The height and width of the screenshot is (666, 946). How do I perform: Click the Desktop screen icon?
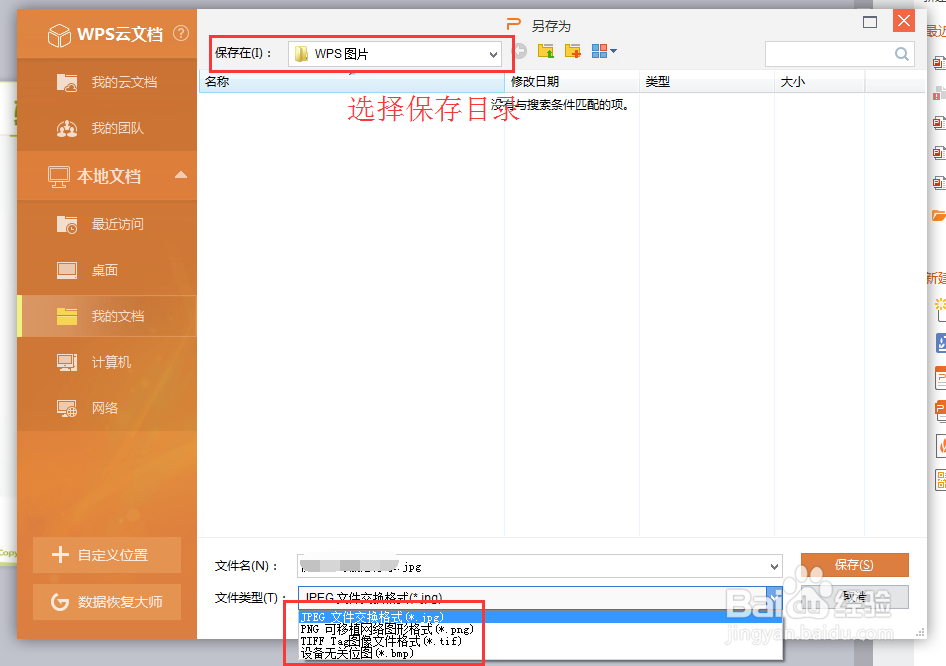tap(66, 270)
